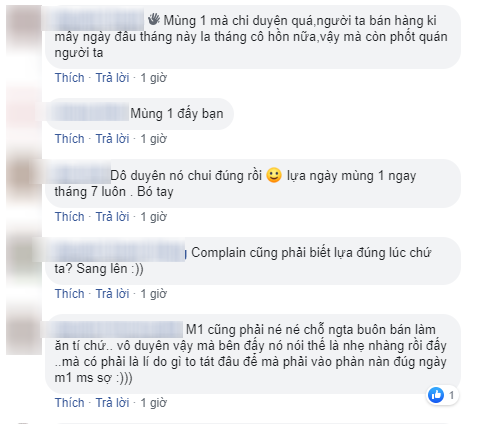Screen dimensions: 493x424
Task: Like the 'Dô duyên nó chui đúng rồi' comment
Action: (x=70, y=217)
